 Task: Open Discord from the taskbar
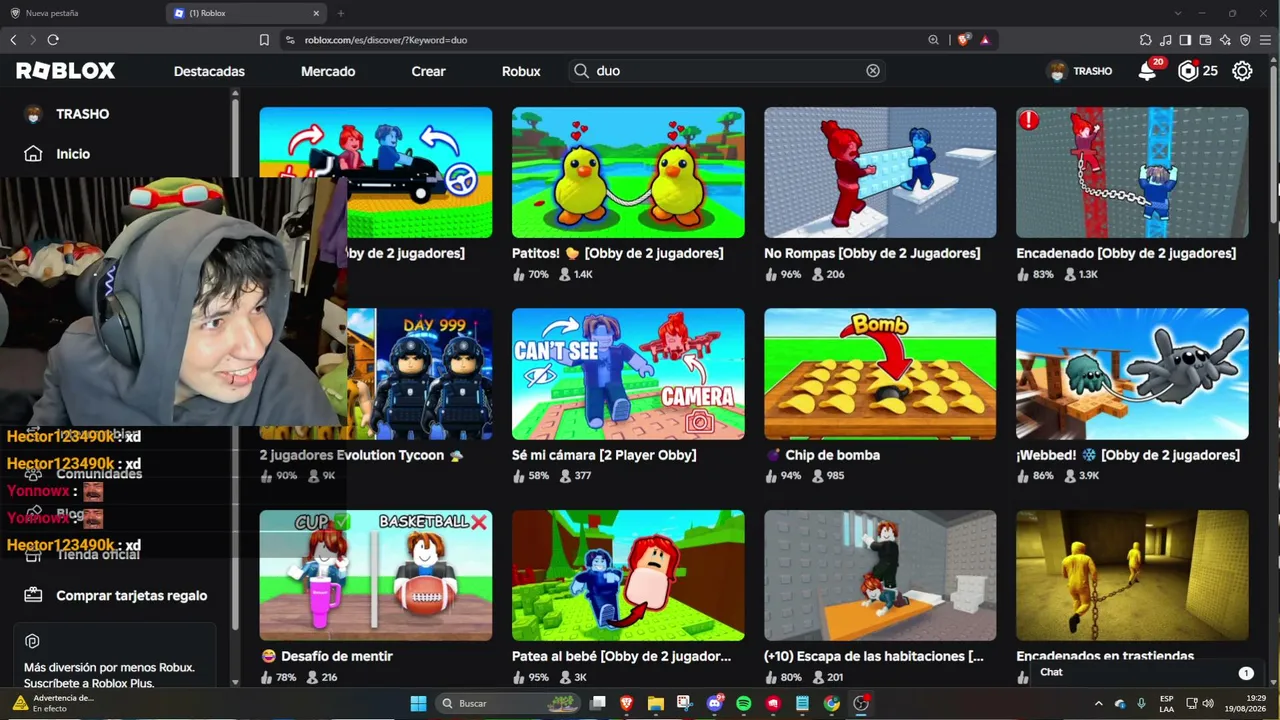715,703
